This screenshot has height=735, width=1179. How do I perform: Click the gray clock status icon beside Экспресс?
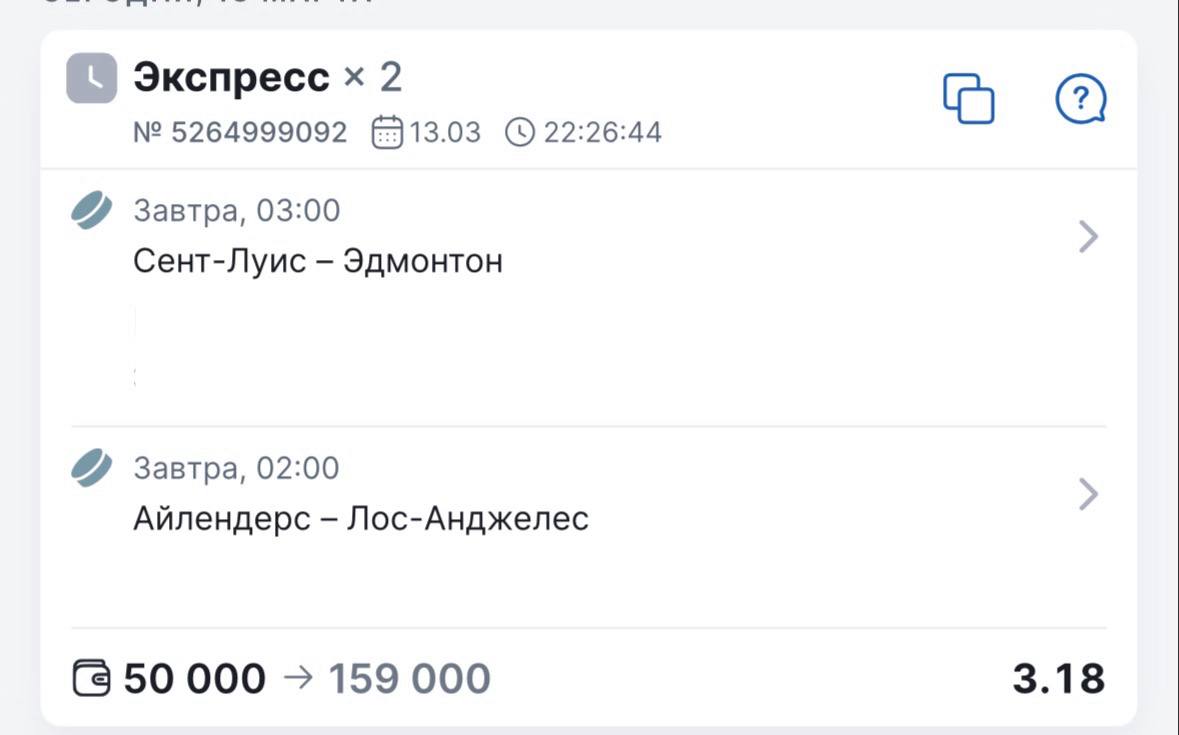point(92,78)
